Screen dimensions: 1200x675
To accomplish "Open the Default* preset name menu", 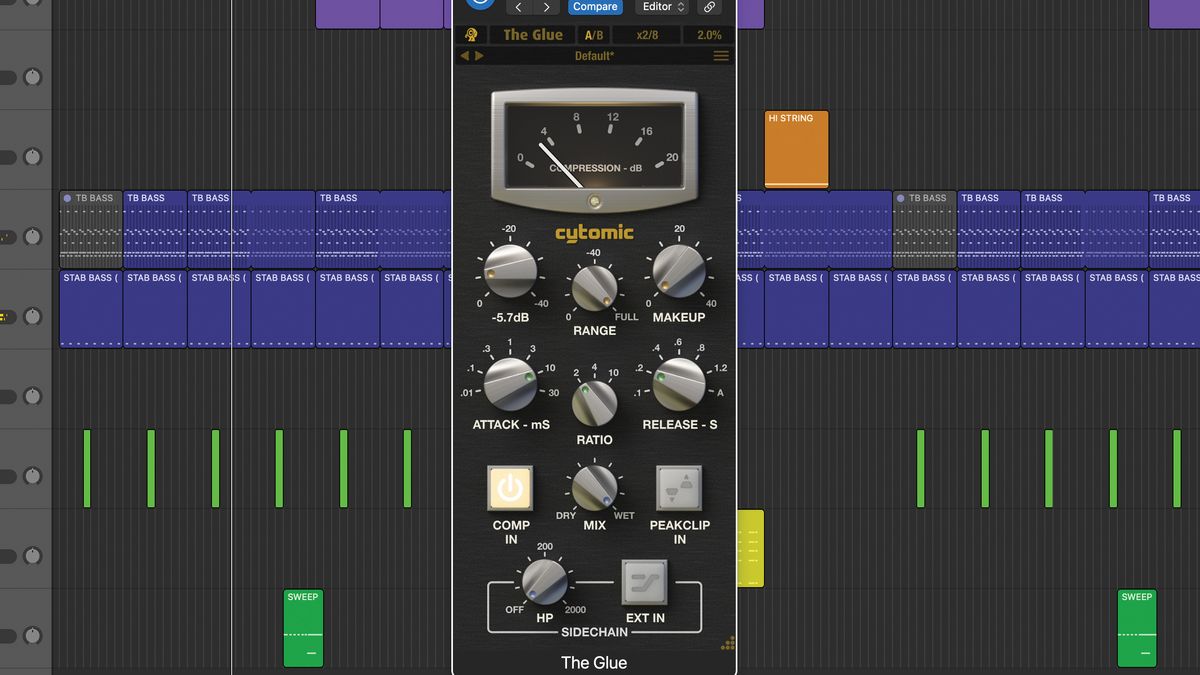I will pyautogui.click(x=594, y=56).
